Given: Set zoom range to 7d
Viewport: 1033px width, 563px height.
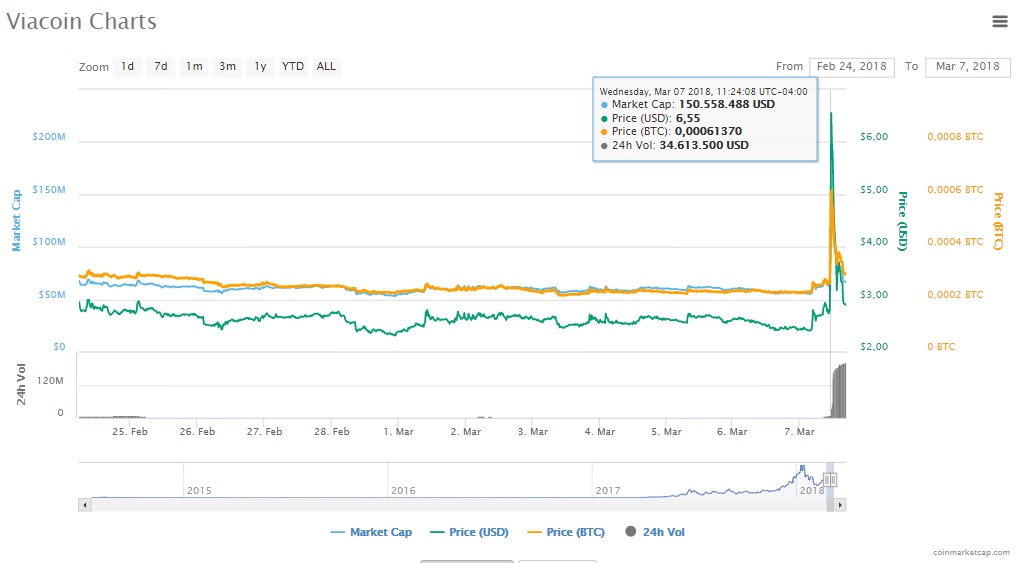Looking at the screenshot, I should click(161, 67).
